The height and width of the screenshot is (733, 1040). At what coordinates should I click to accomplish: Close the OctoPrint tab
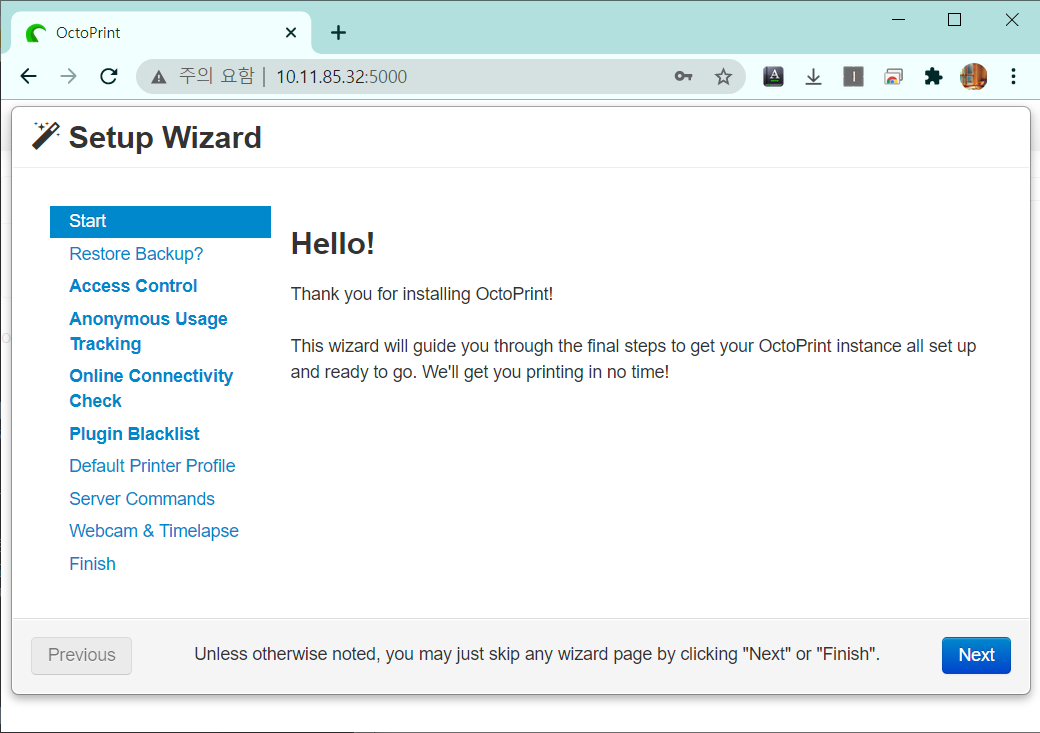coord(291,33)
